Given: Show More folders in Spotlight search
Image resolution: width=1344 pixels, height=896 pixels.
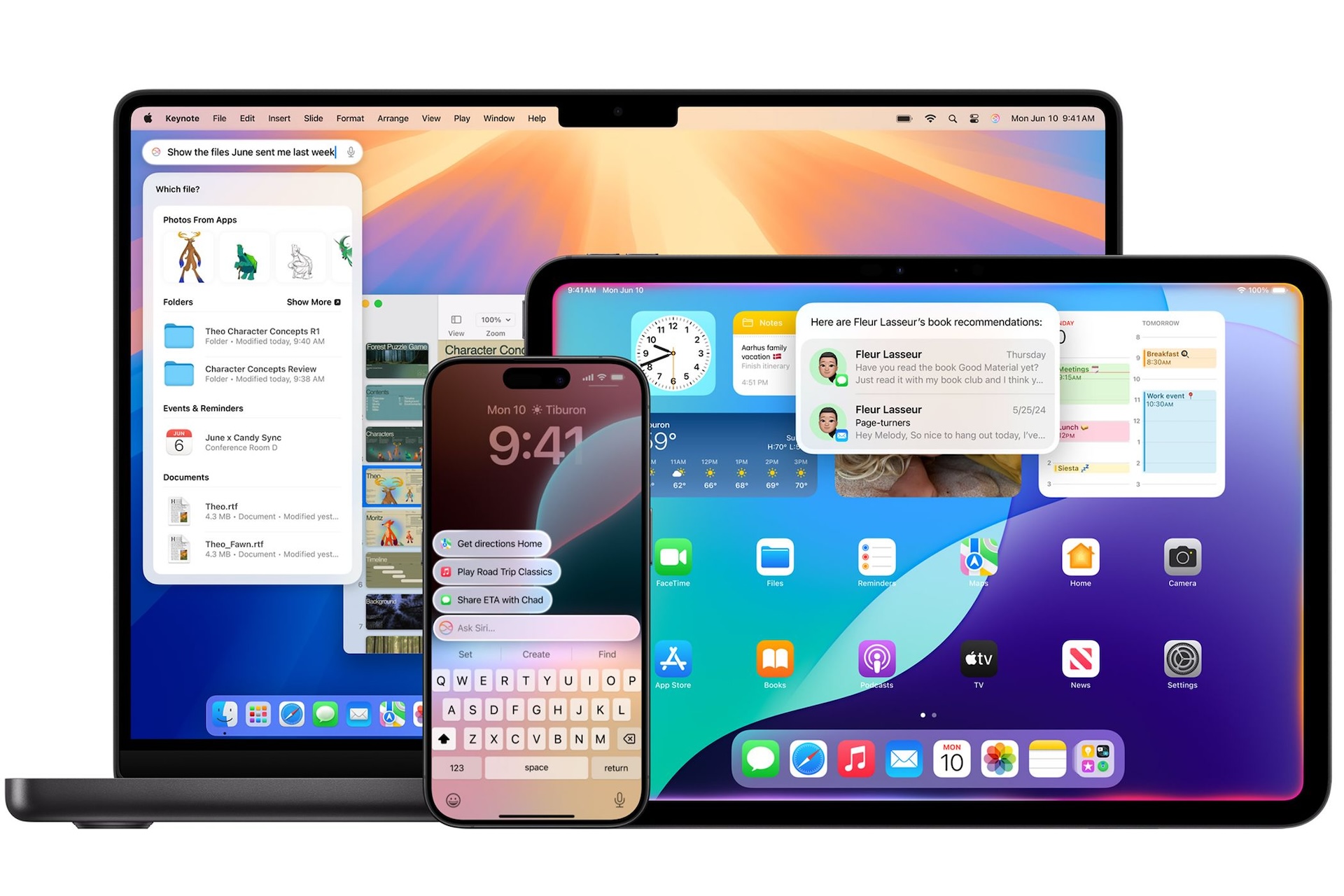Looking at the screenshot, I should [x=321, y=300].
